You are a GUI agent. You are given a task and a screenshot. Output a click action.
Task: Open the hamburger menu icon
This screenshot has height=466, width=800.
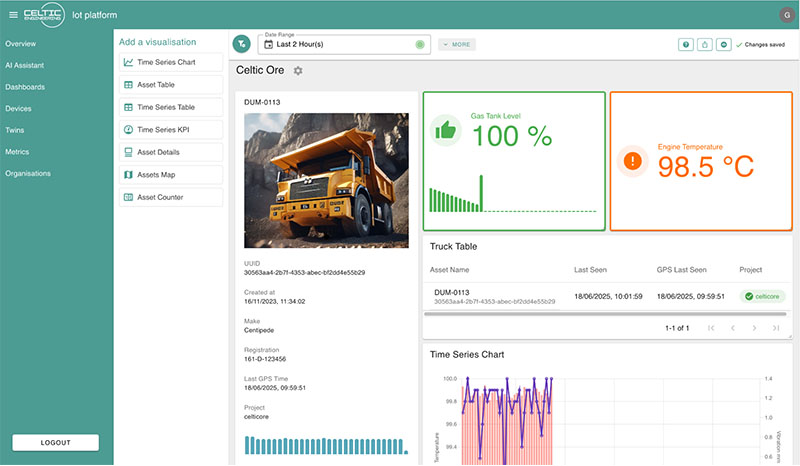pos(13,15)
